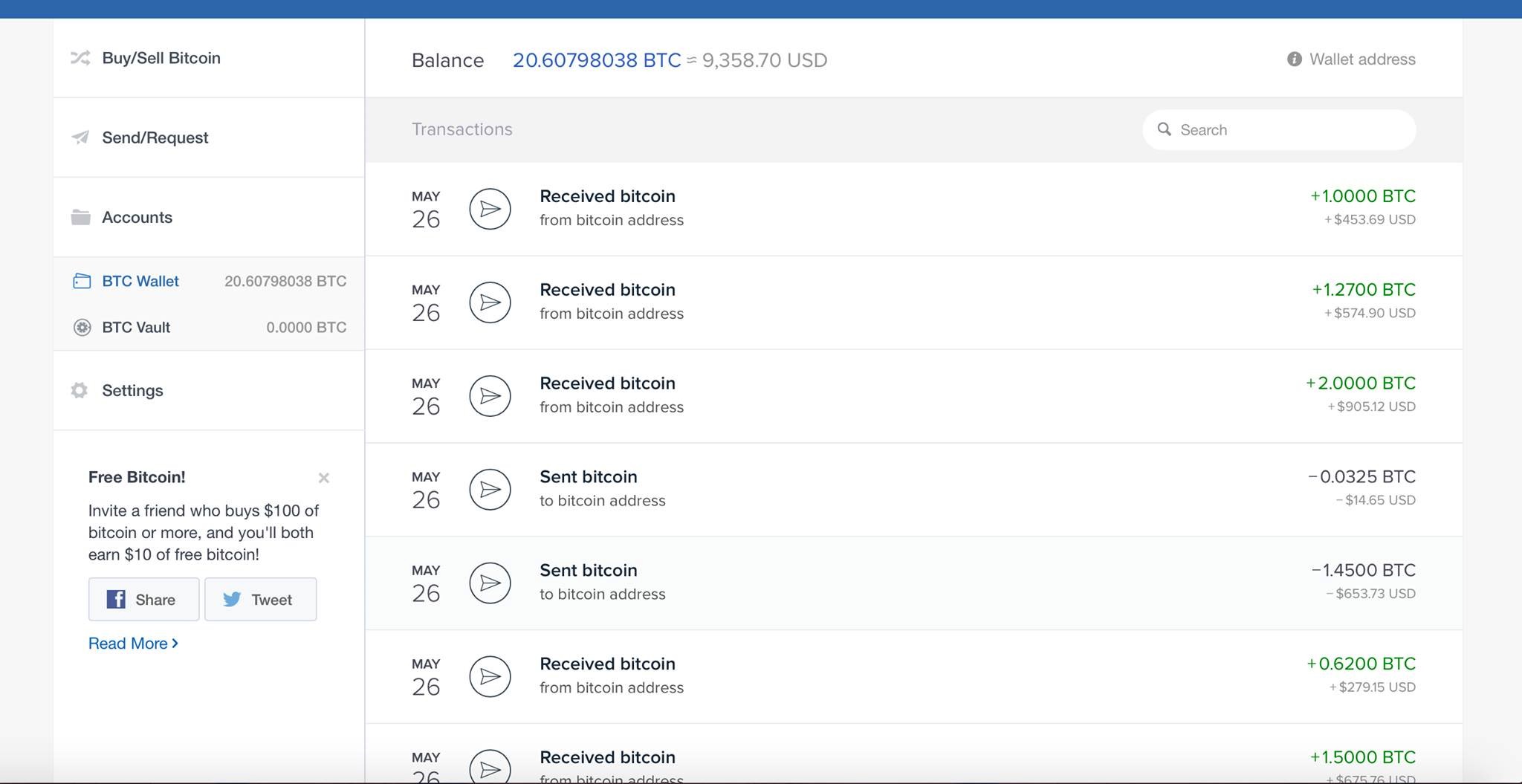Click the Wallet address info icon

[1294, 59]
